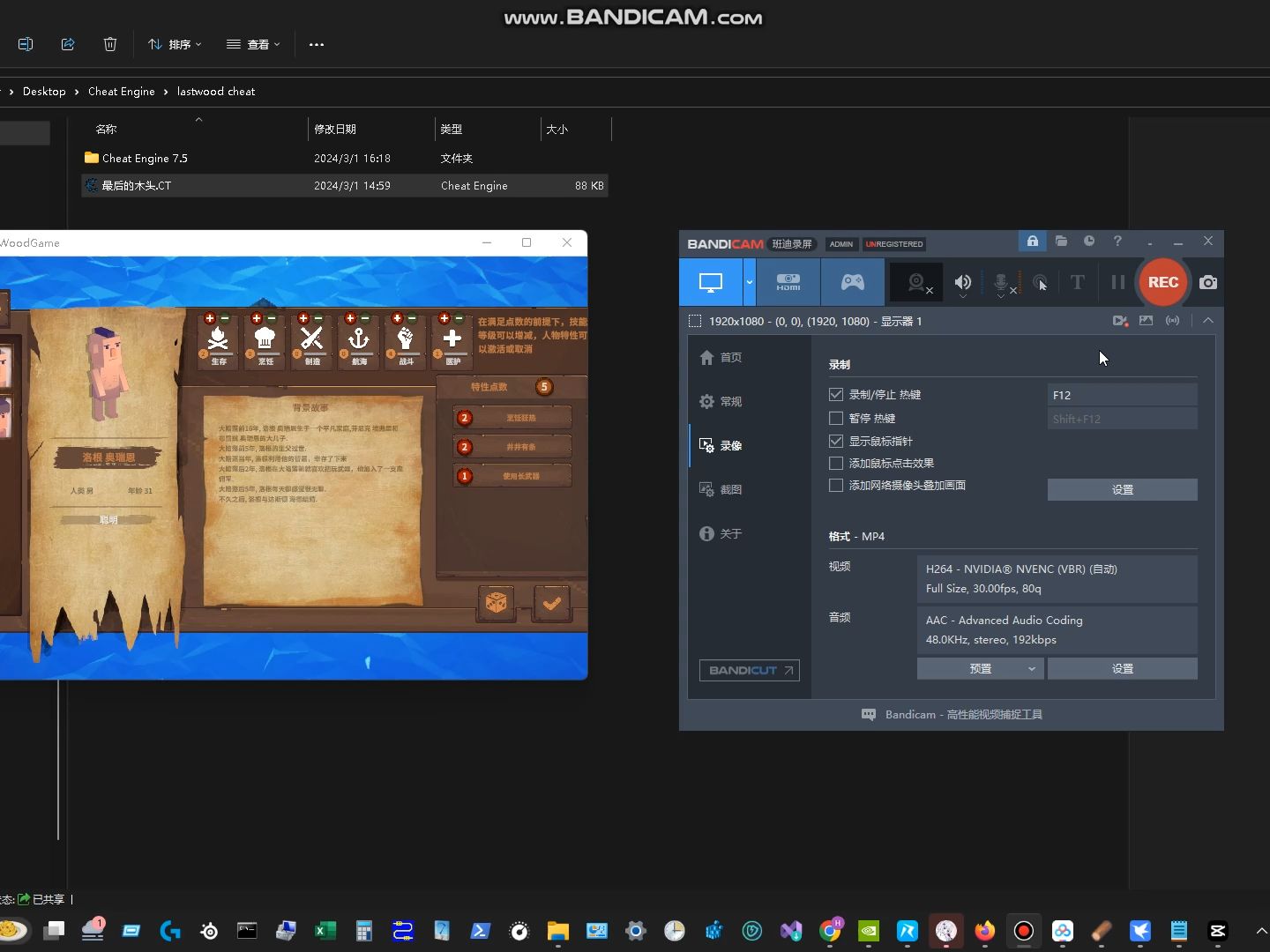Switch to game recording mode

852,282
